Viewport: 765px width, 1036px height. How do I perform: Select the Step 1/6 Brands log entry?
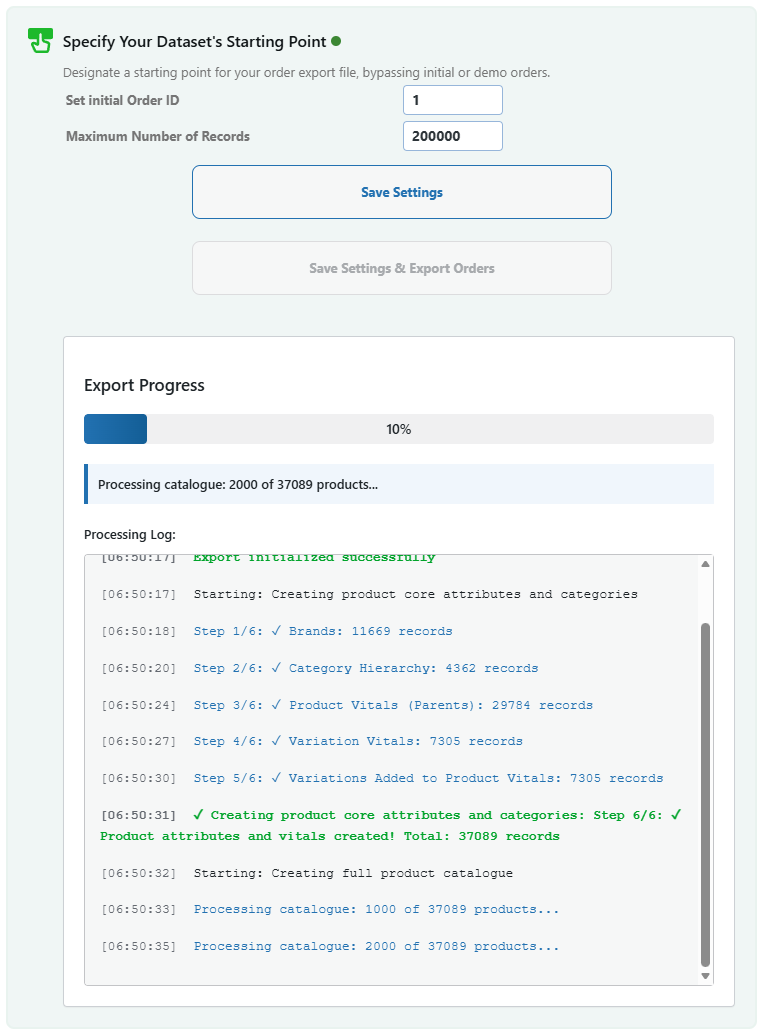(322, 631)
